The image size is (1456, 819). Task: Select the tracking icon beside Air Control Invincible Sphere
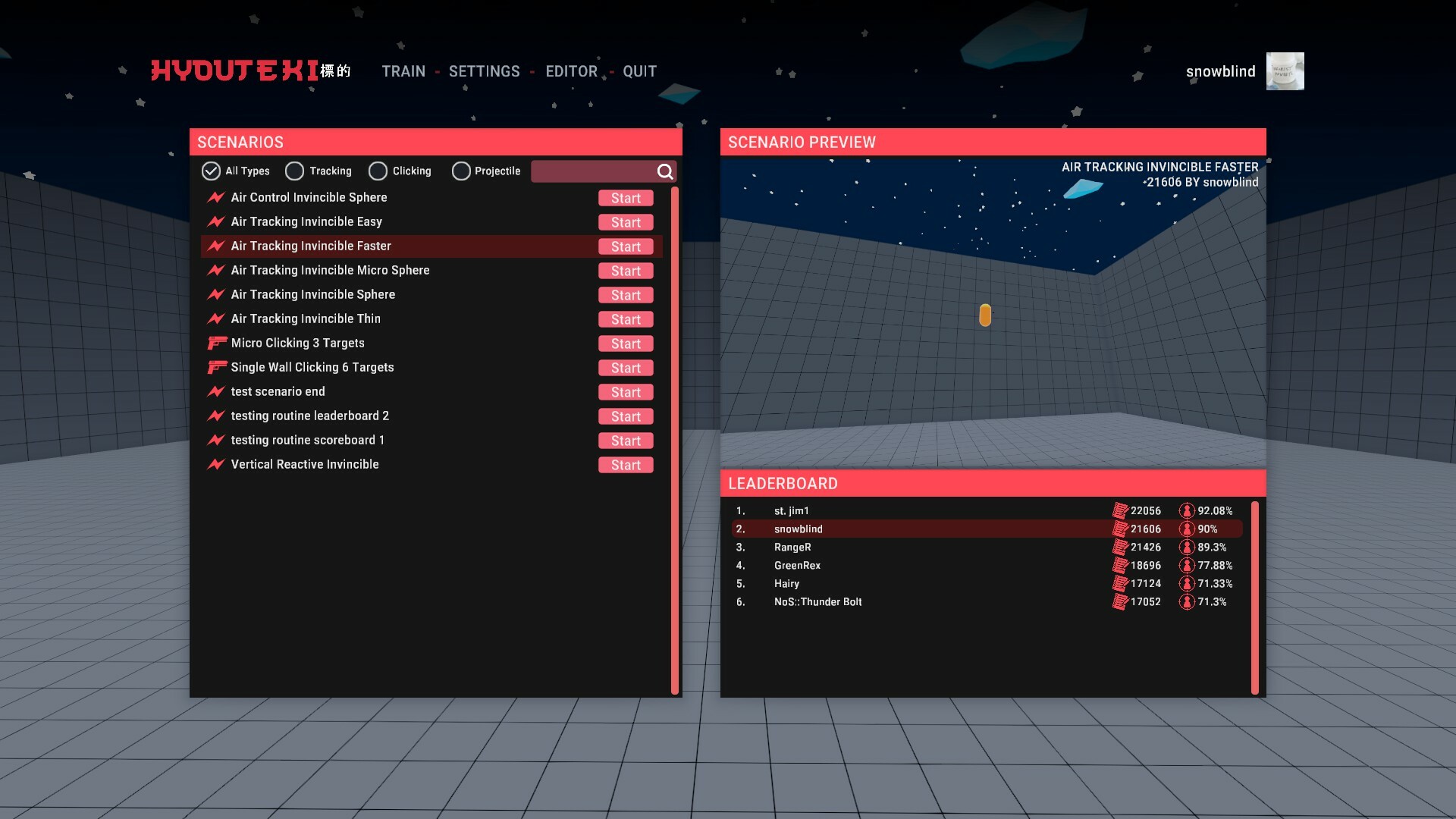coord(216,197)
